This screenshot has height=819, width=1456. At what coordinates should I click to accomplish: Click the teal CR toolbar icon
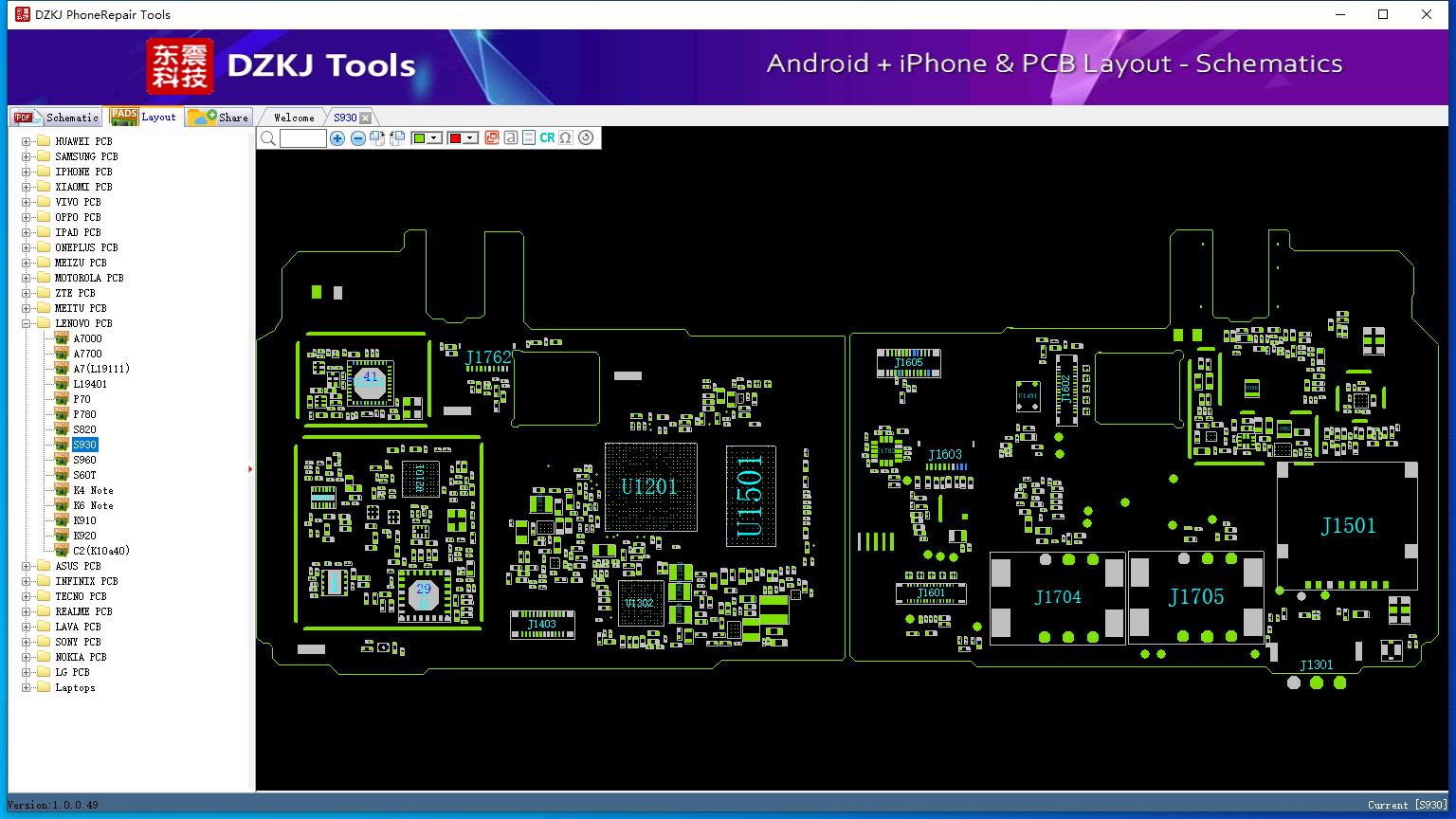tap(547, 138)
